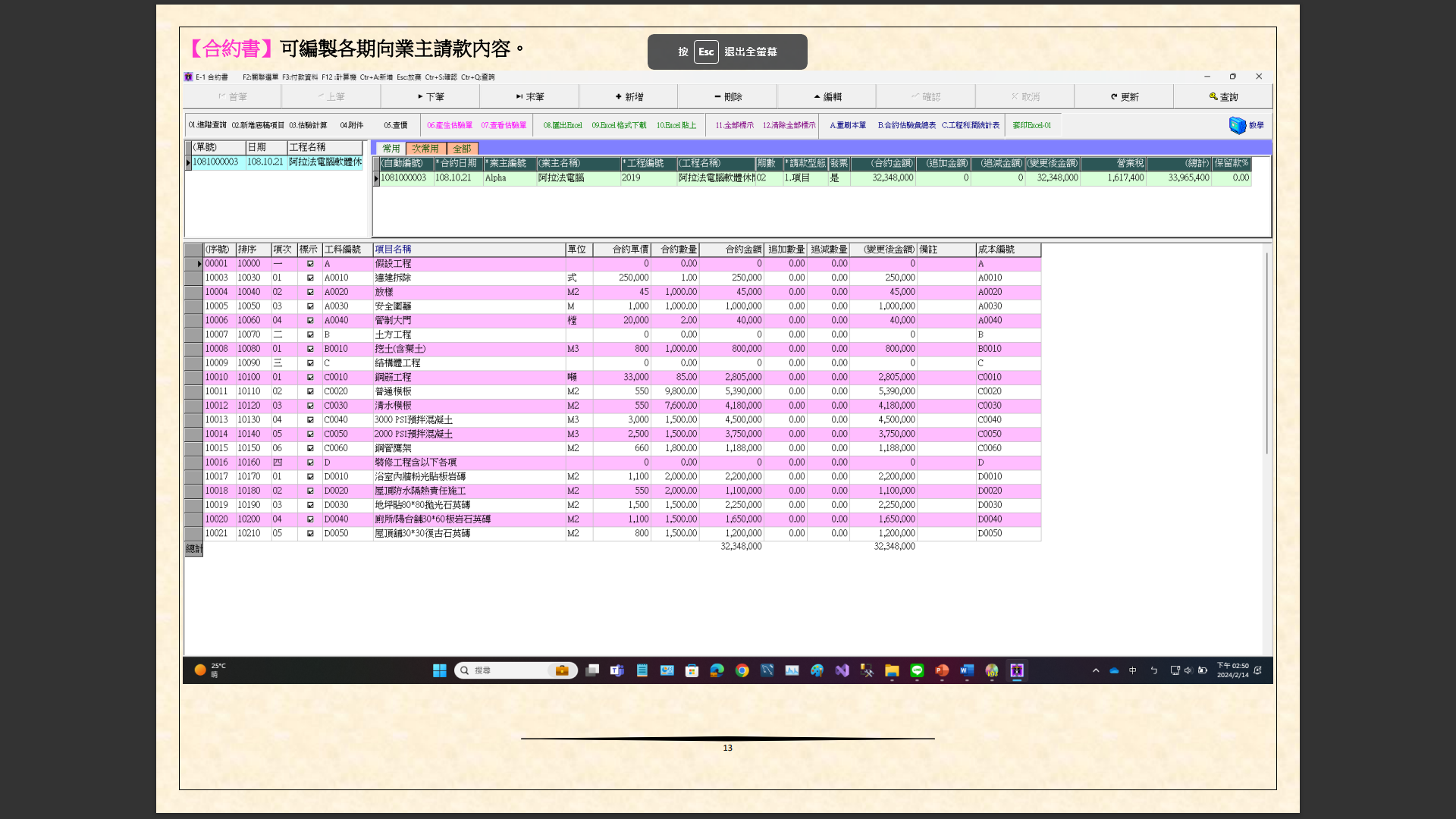Switch to the 全部 tab
The image size is (1456, 819).
462,149
